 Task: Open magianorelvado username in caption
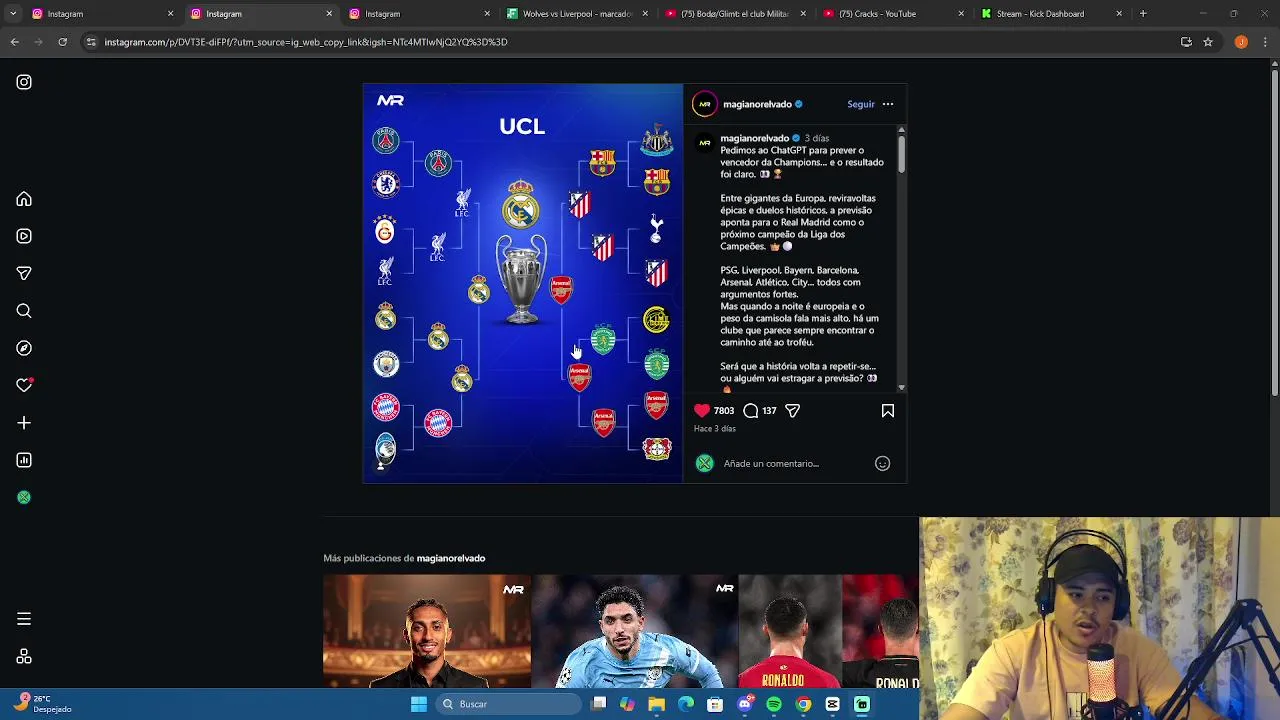755,138
